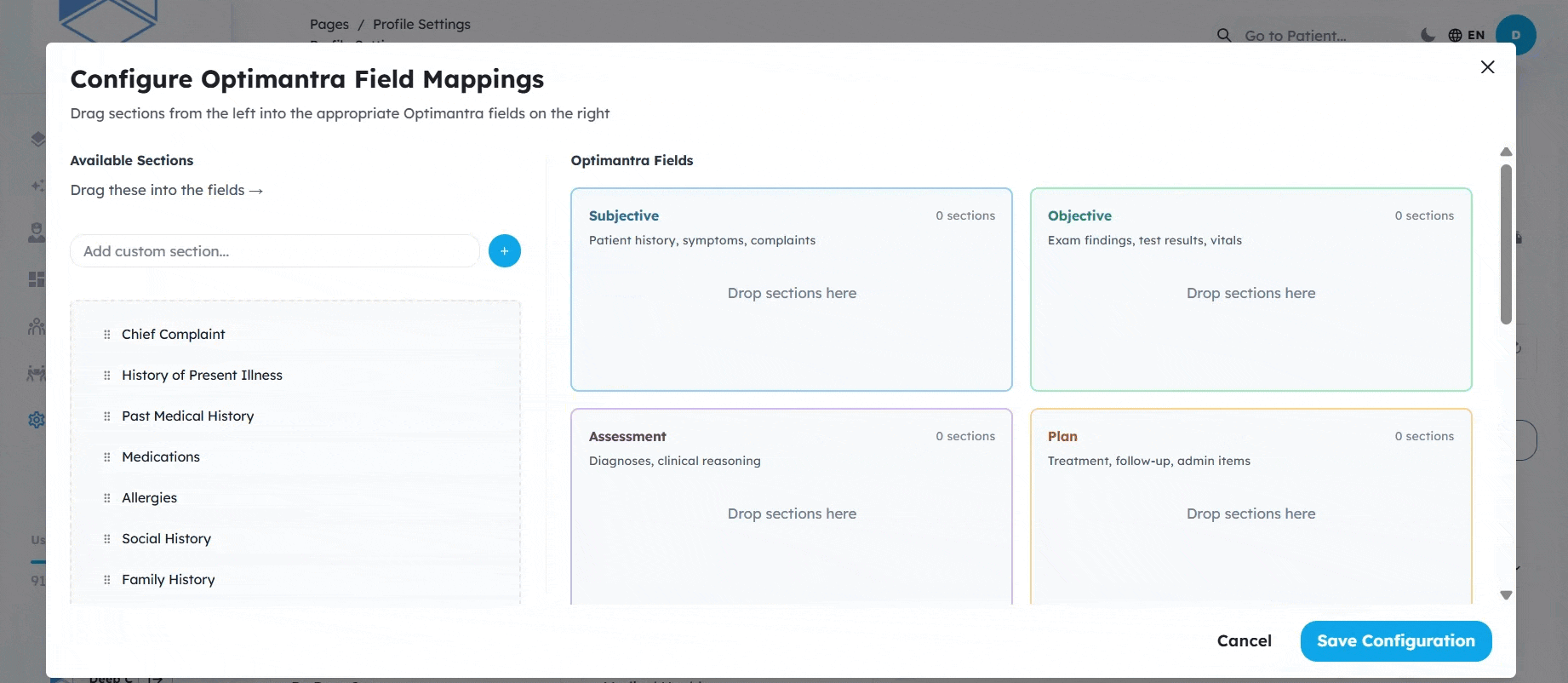Click the scrollbar up arrow in the dialog
This screenshot has height=683, width=1568.
click(x=1506, y=152)
